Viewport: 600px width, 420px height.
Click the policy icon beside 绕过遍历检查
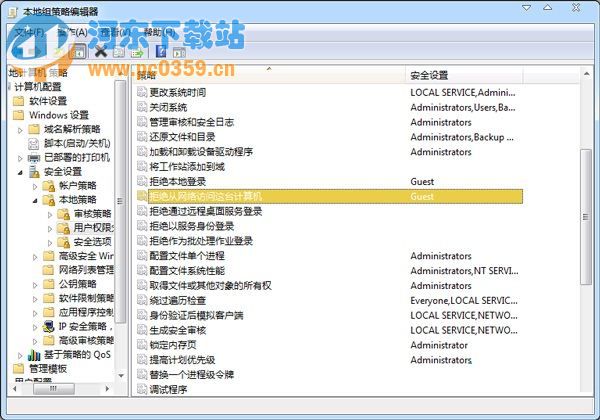142,300
